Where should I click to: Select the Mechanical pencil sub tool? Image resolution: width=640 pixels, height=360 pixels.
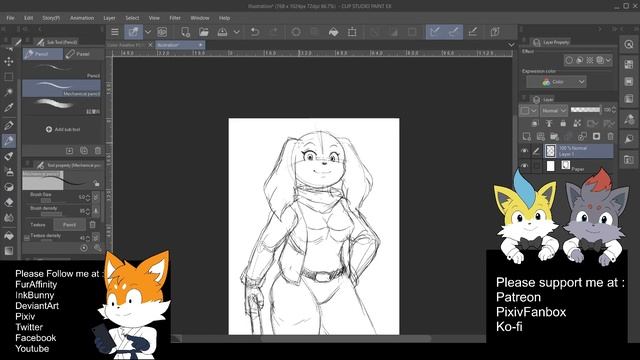click(x=61, y=88)
